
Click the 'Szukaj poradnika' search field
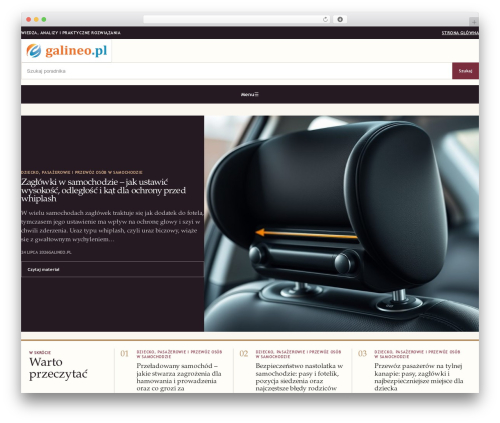(x=237, y=71)
